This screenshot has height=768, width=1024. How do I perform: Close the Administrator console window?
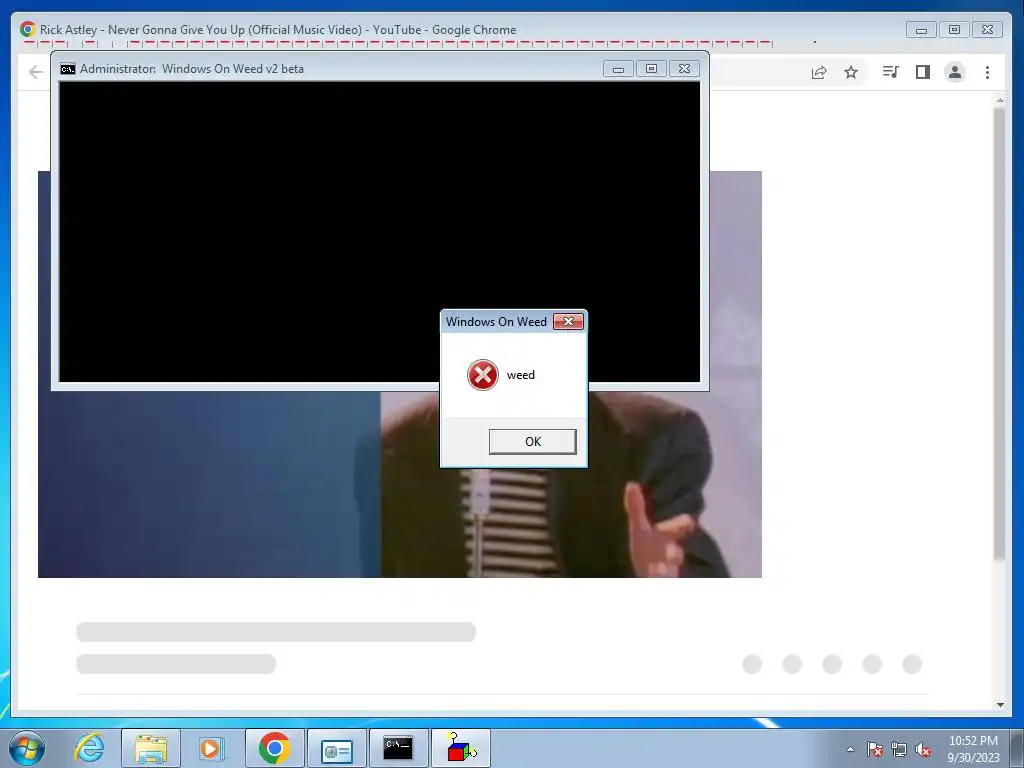[684, 69]
